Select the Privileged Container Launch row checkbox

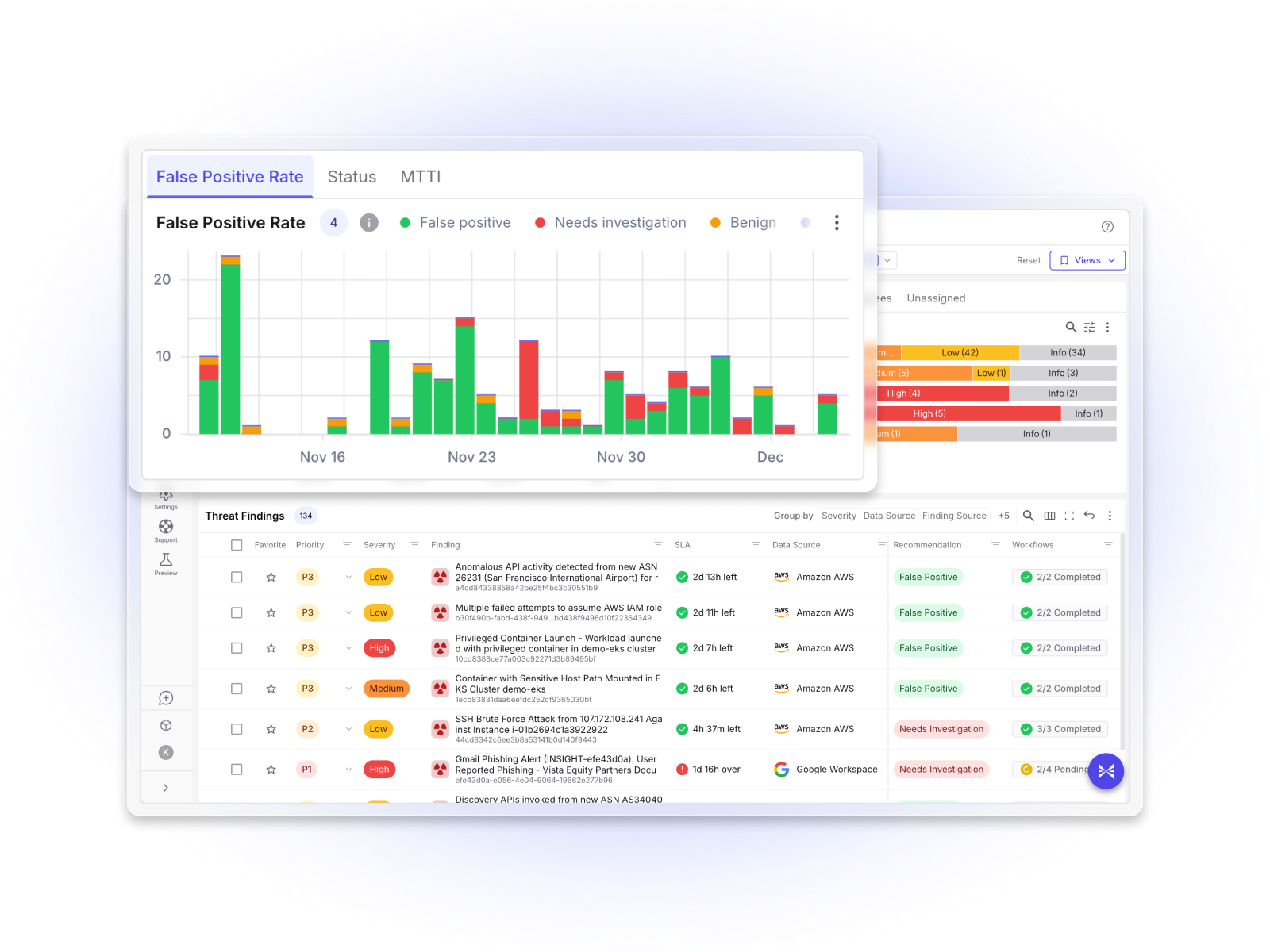coord(237,648)
